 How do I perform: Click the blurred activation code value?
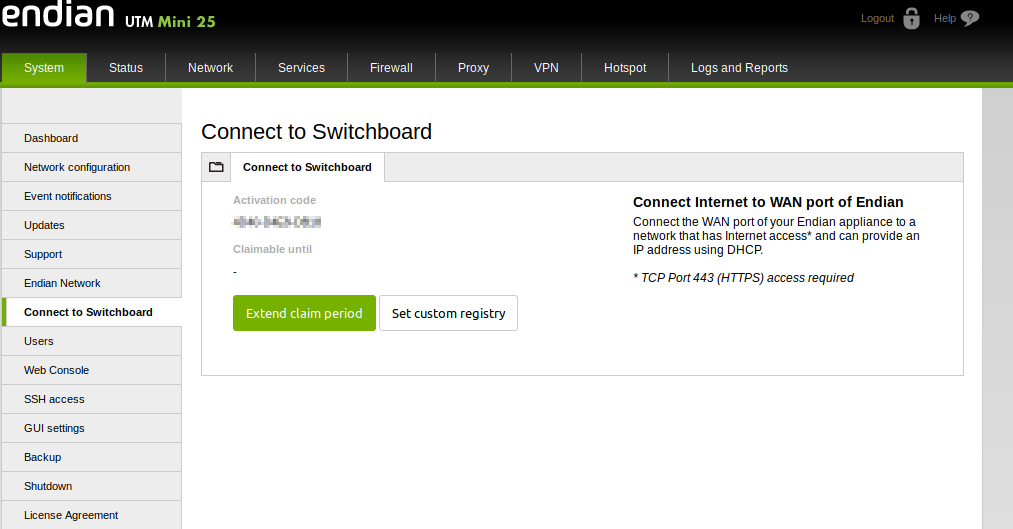[277, 222]
